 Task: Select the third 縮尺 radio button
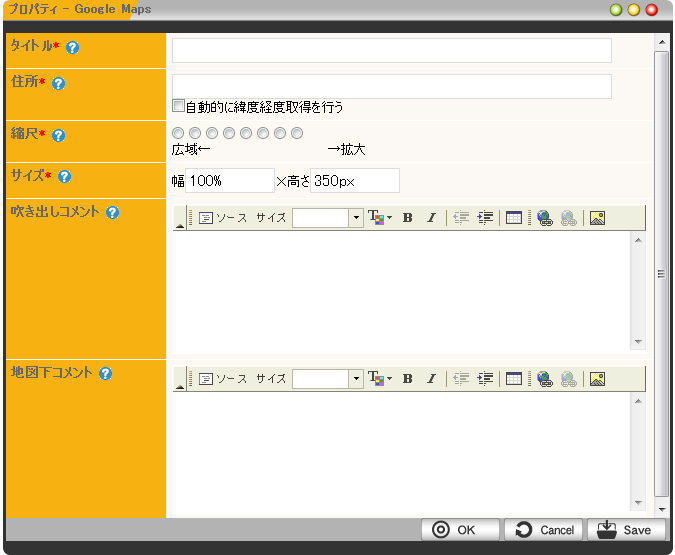pyautogui.click(x=212, y=133)
